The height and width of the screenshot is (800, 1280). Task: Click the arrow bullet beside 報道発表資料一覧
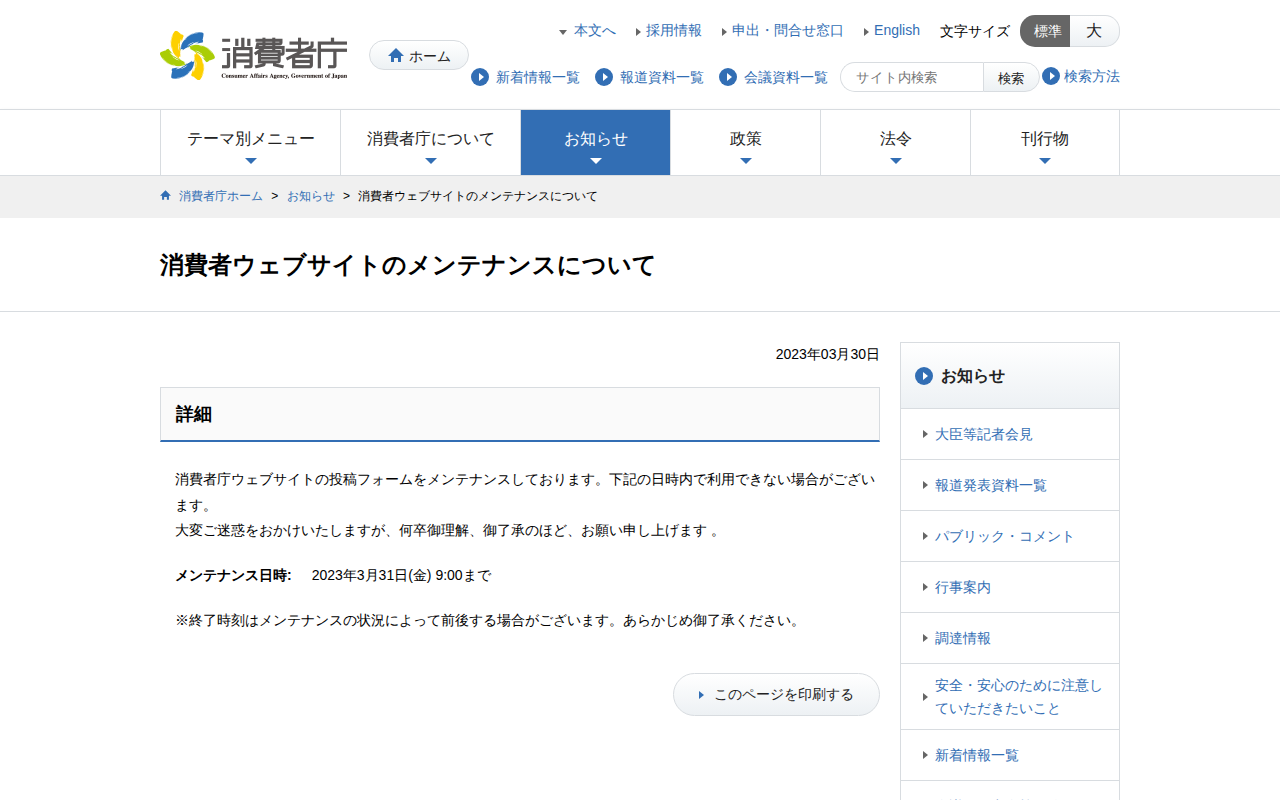(x=925, y=486)
